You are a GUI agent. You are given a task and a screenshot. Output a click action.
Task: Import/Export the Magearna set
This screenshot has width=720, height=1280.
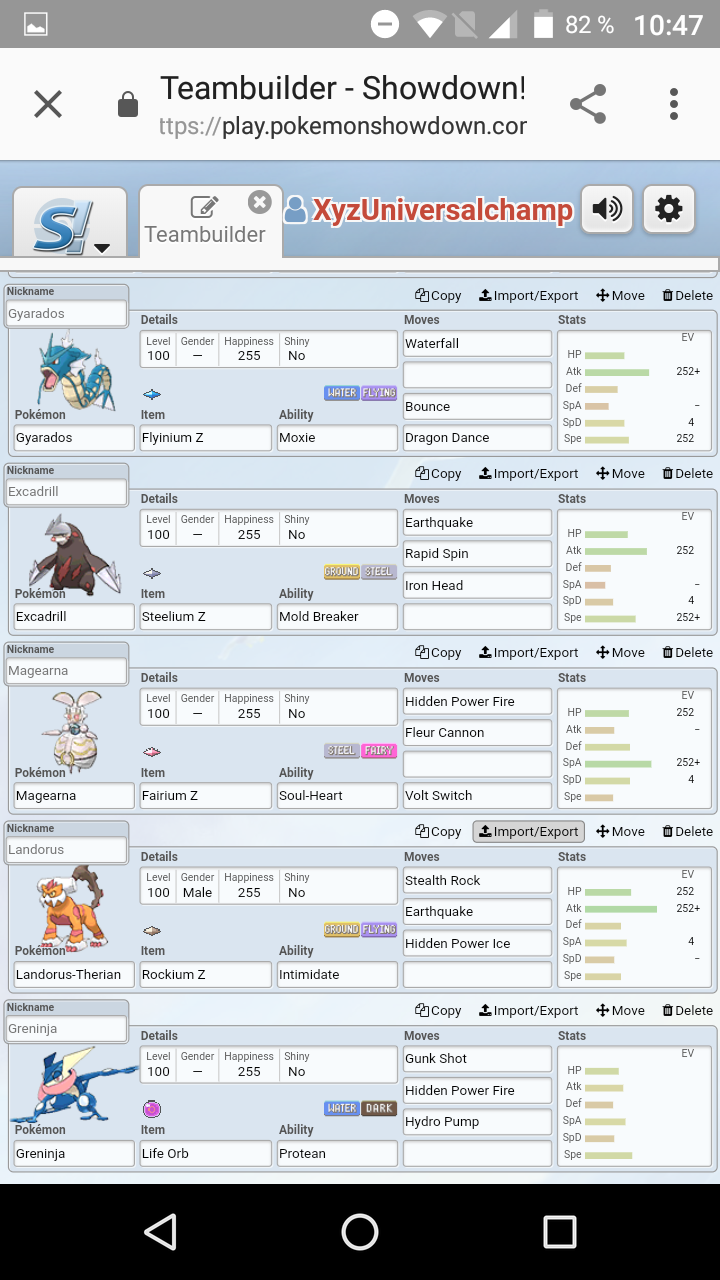pos(529,652)
